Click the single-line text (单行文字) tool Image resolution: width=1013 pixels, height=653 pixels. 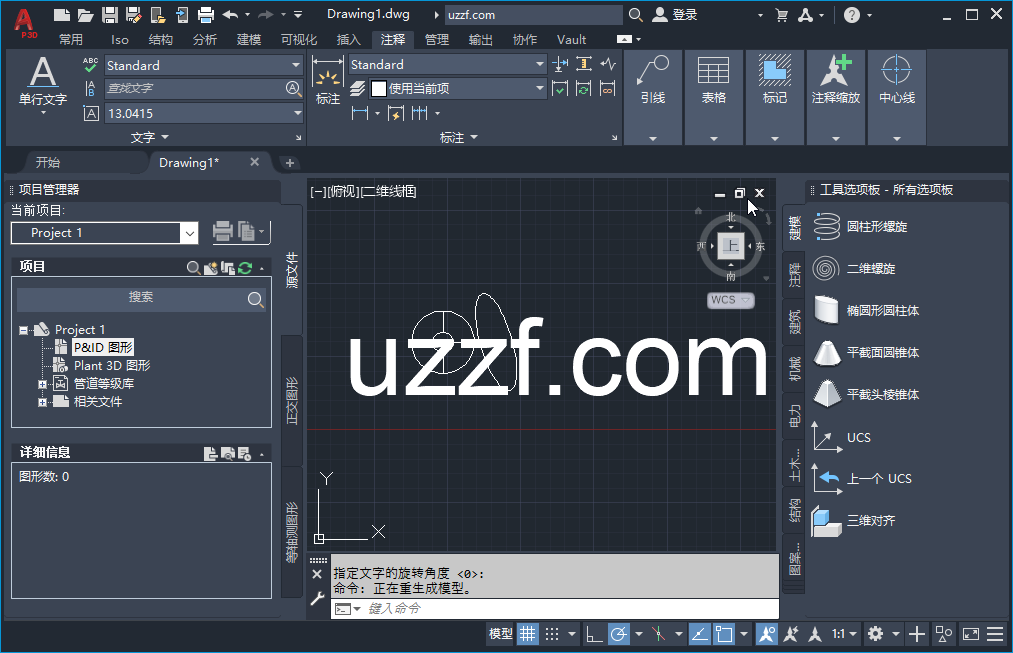(43, 81)
